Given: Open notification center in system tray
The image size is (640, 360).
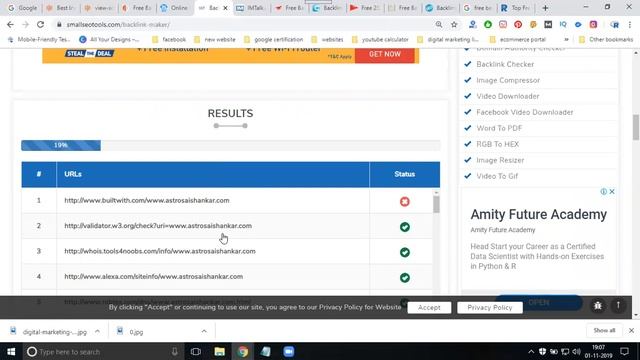Looking at the screenshot, I should [x=624, y=351].
